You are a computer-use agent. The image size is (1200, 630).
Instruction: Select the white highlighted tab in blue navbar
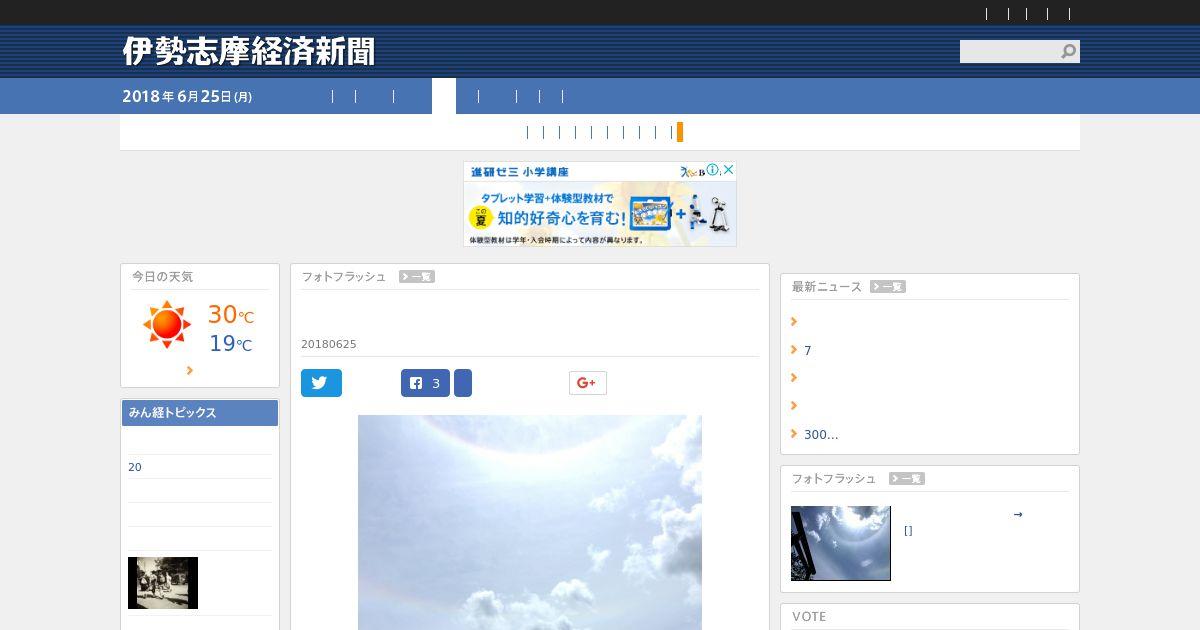point(444,96)
